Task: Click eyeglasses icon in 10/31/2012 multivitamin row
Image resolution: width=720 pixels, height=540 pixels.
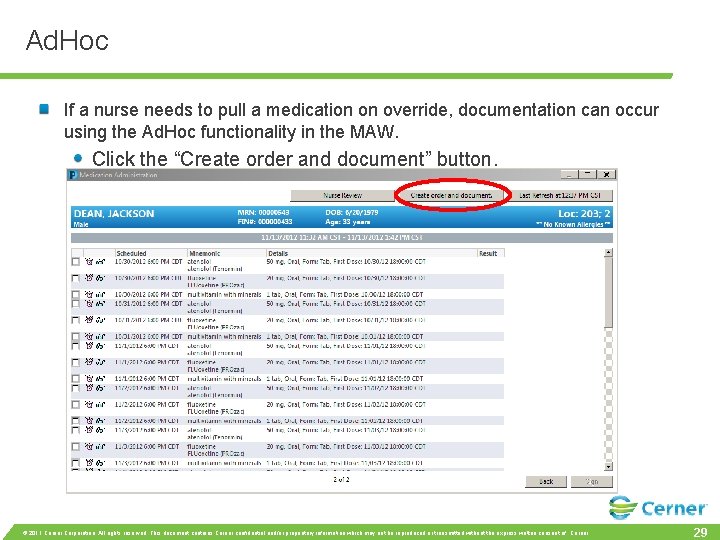Action: tap(100, 337)
